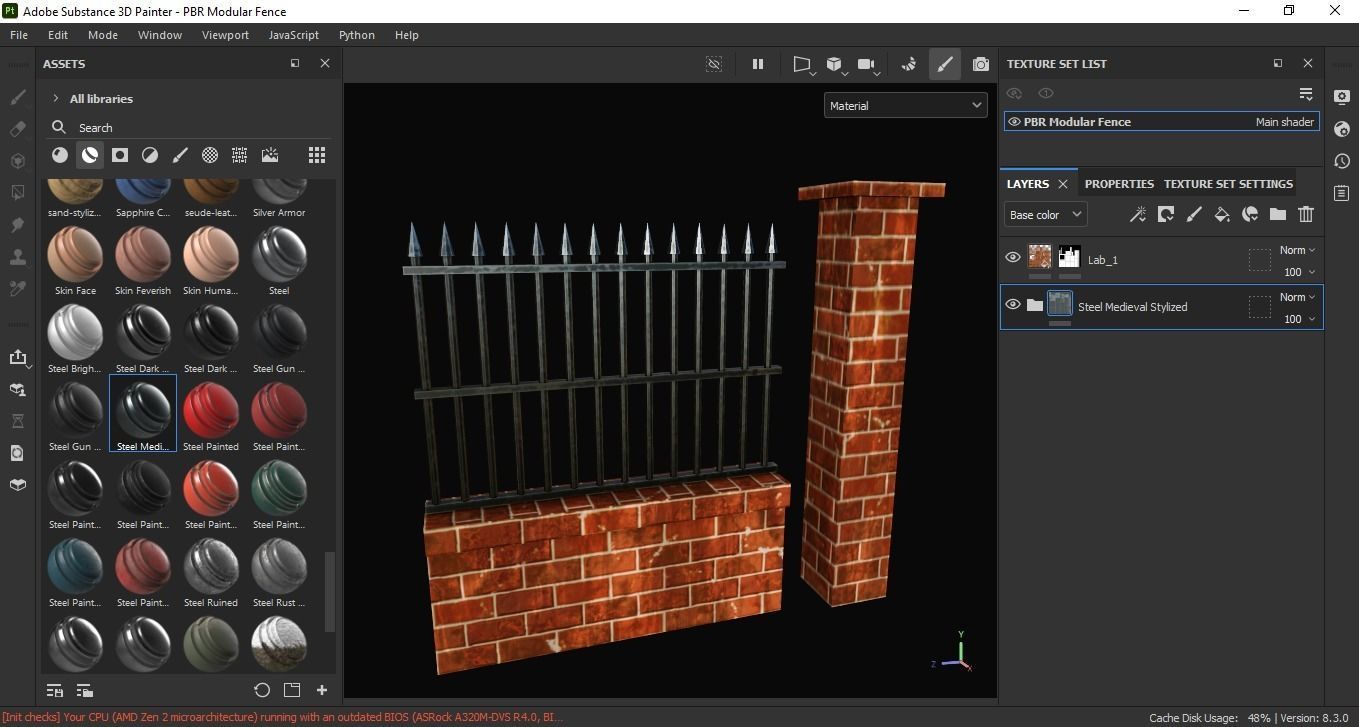Switch assets thumbnail grid size icon

point(317,155)
